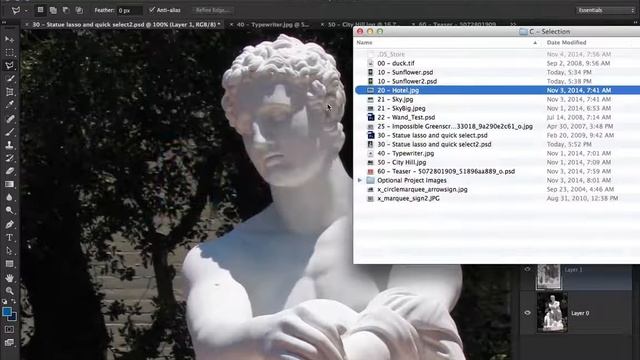
Task: Toggle the Anti-alias checkbox
Action: point(152,9)
